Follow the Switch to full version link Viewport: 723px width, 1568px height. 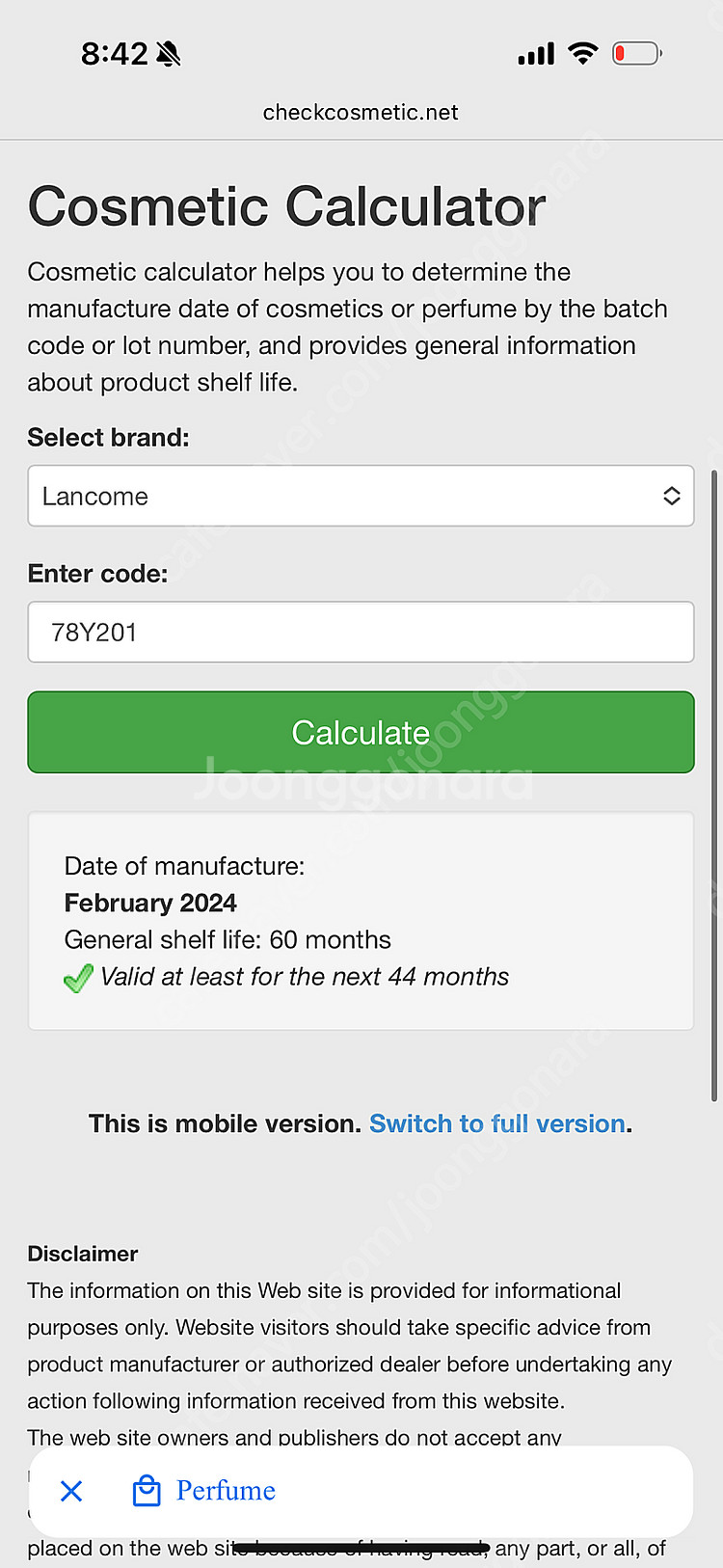point(497,1123)
